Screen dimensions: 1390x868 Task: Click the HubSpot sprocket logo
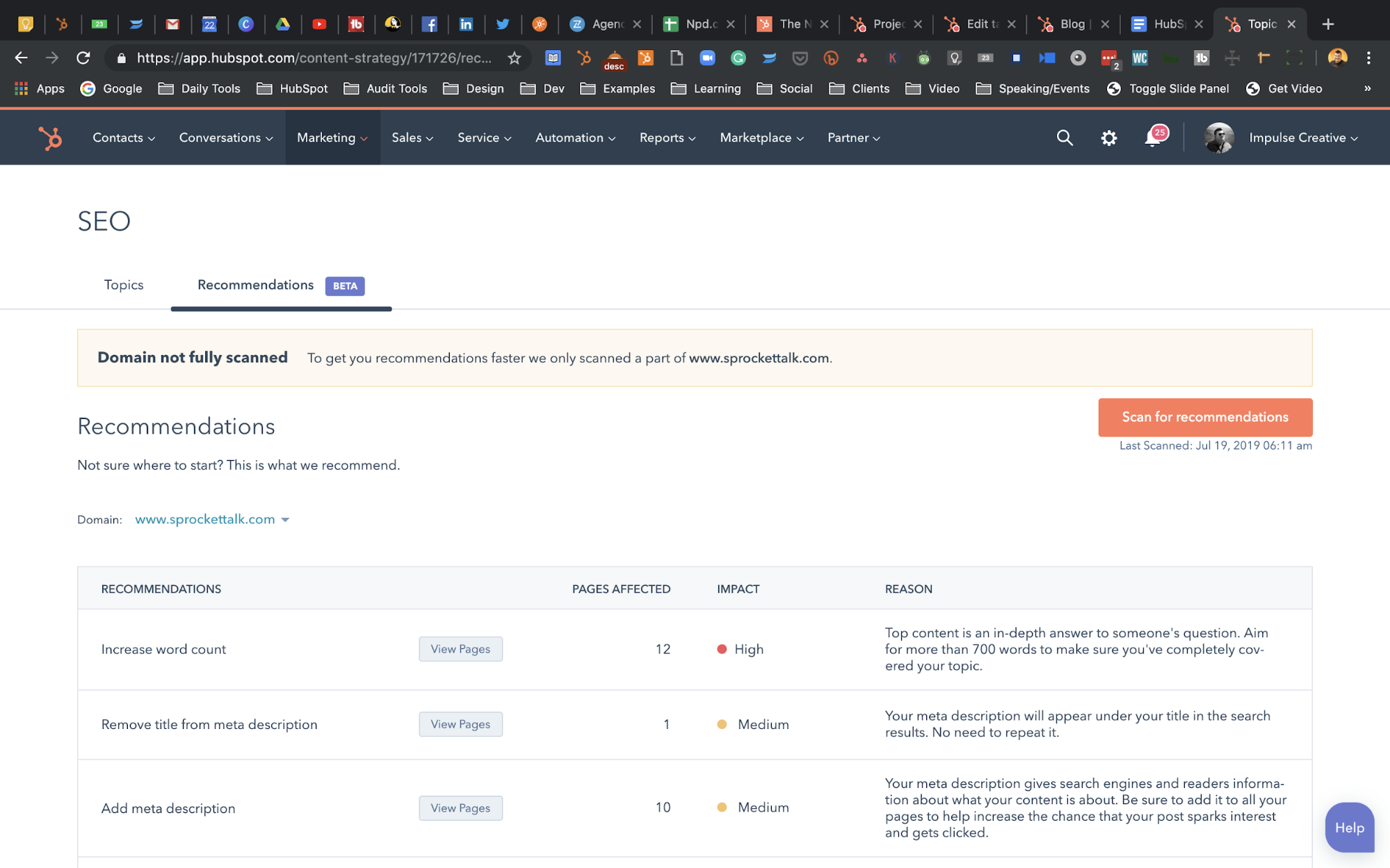50,138
